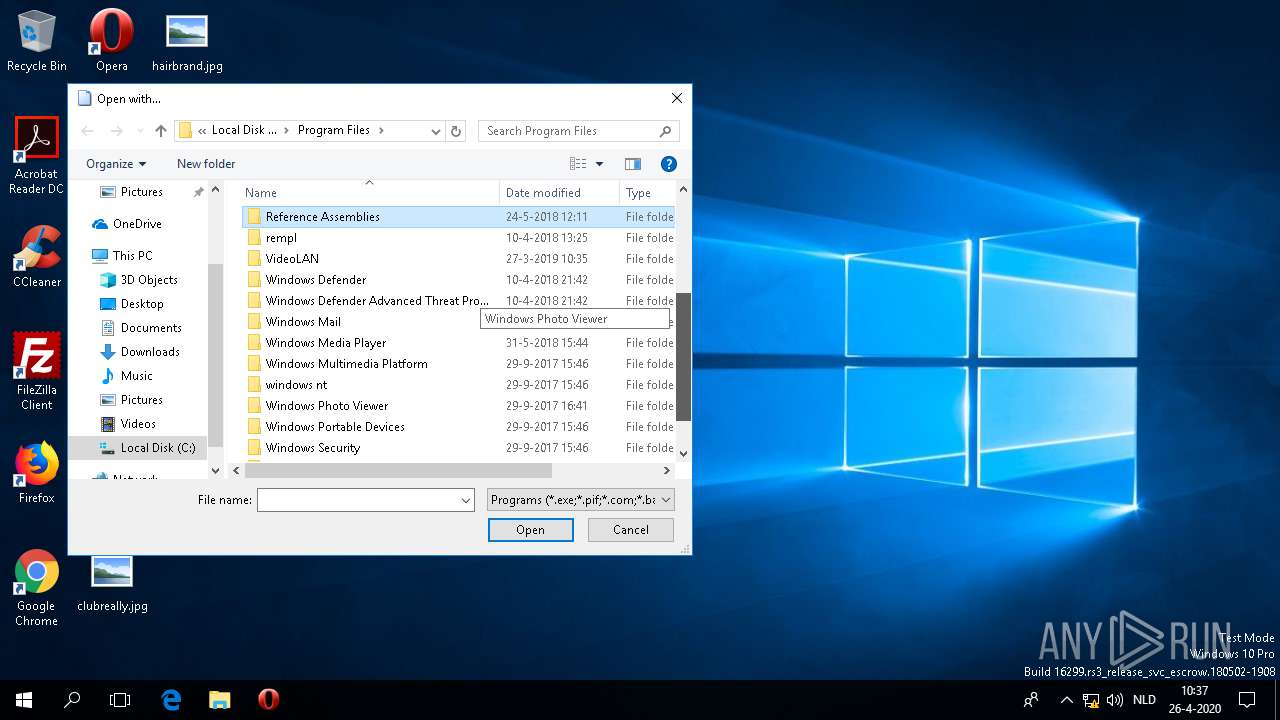
Task: Select the Windows Multimedia Platform folder
Action: pyautogui.click(x=458, y=364)
